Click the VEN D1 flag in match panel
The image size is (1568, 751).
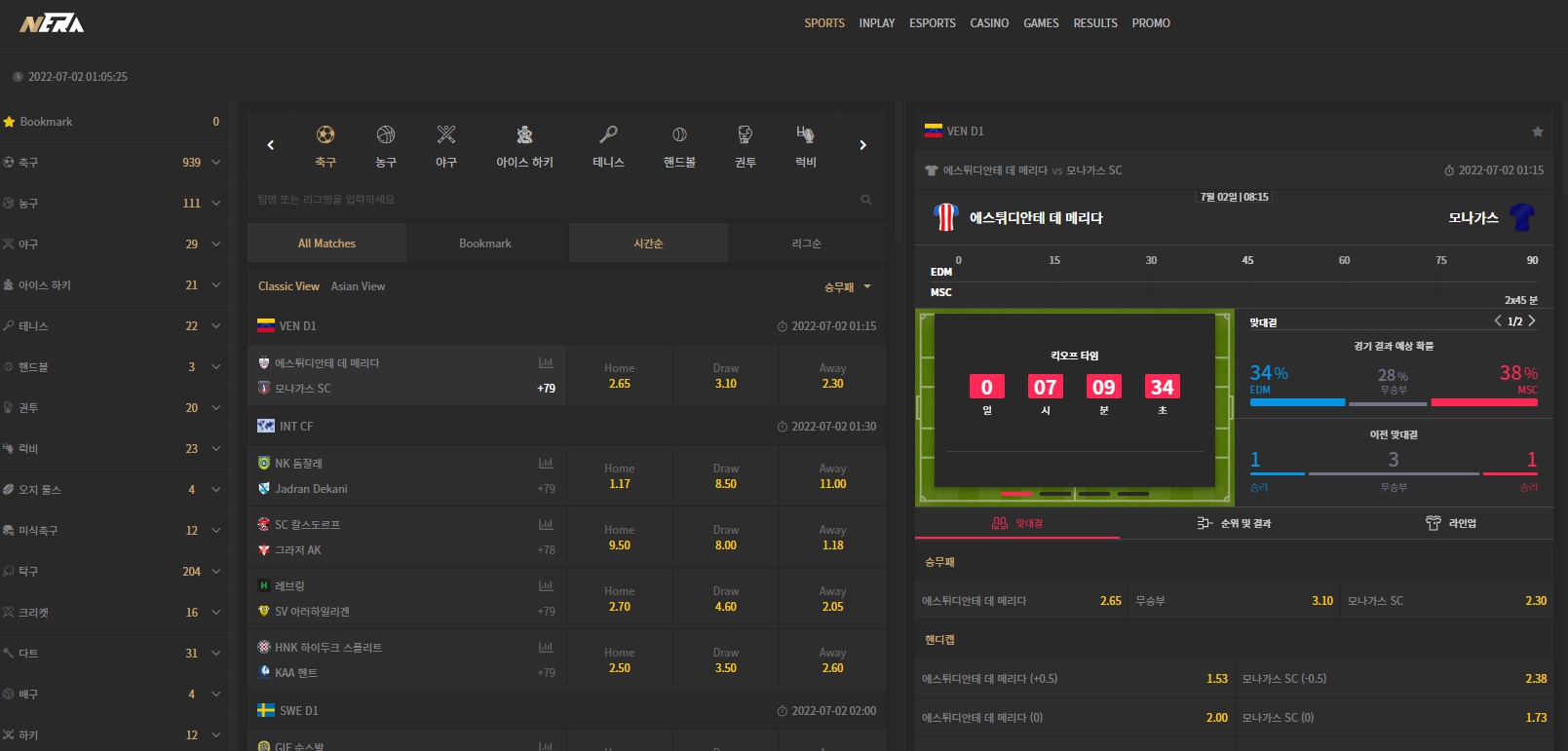pyautogui.click(x=933, y=131)
